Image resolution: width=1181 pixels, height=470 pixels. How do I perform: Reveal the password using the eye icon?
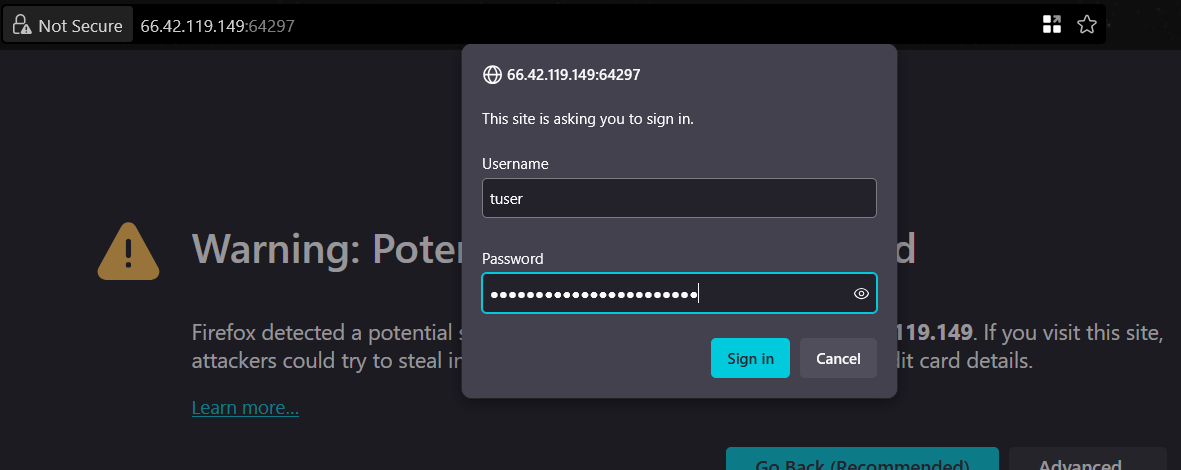point(861,294)
